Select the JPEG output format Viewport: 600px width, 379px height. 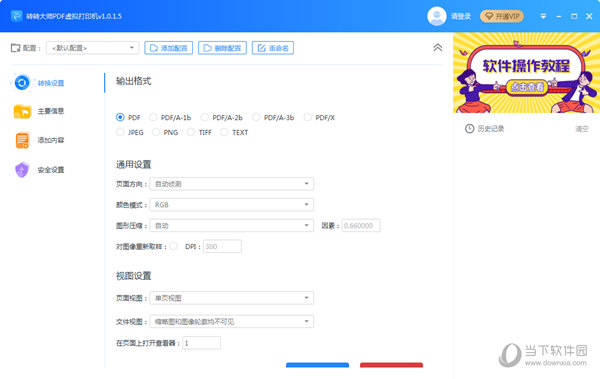(x=120, y=132)
